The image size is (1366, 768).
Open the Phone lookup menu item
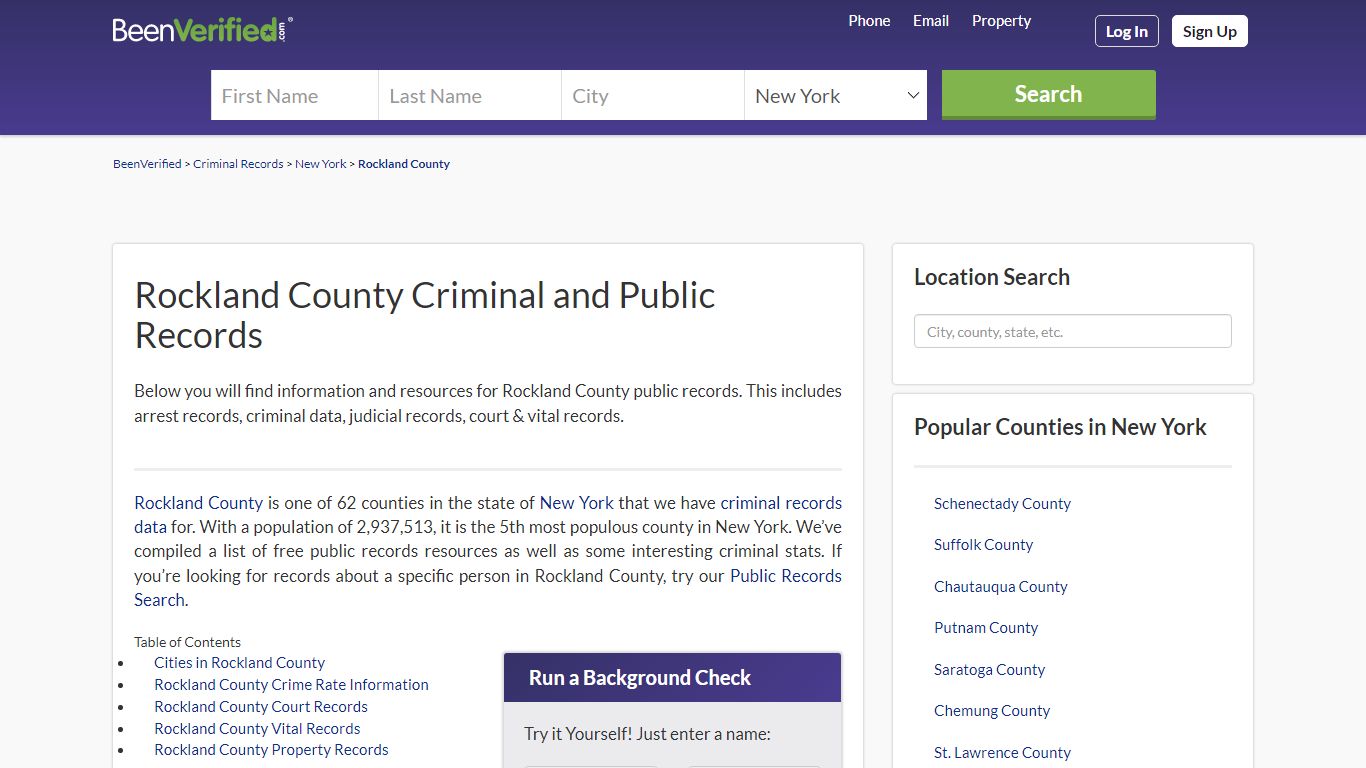(x=869, y=21)
